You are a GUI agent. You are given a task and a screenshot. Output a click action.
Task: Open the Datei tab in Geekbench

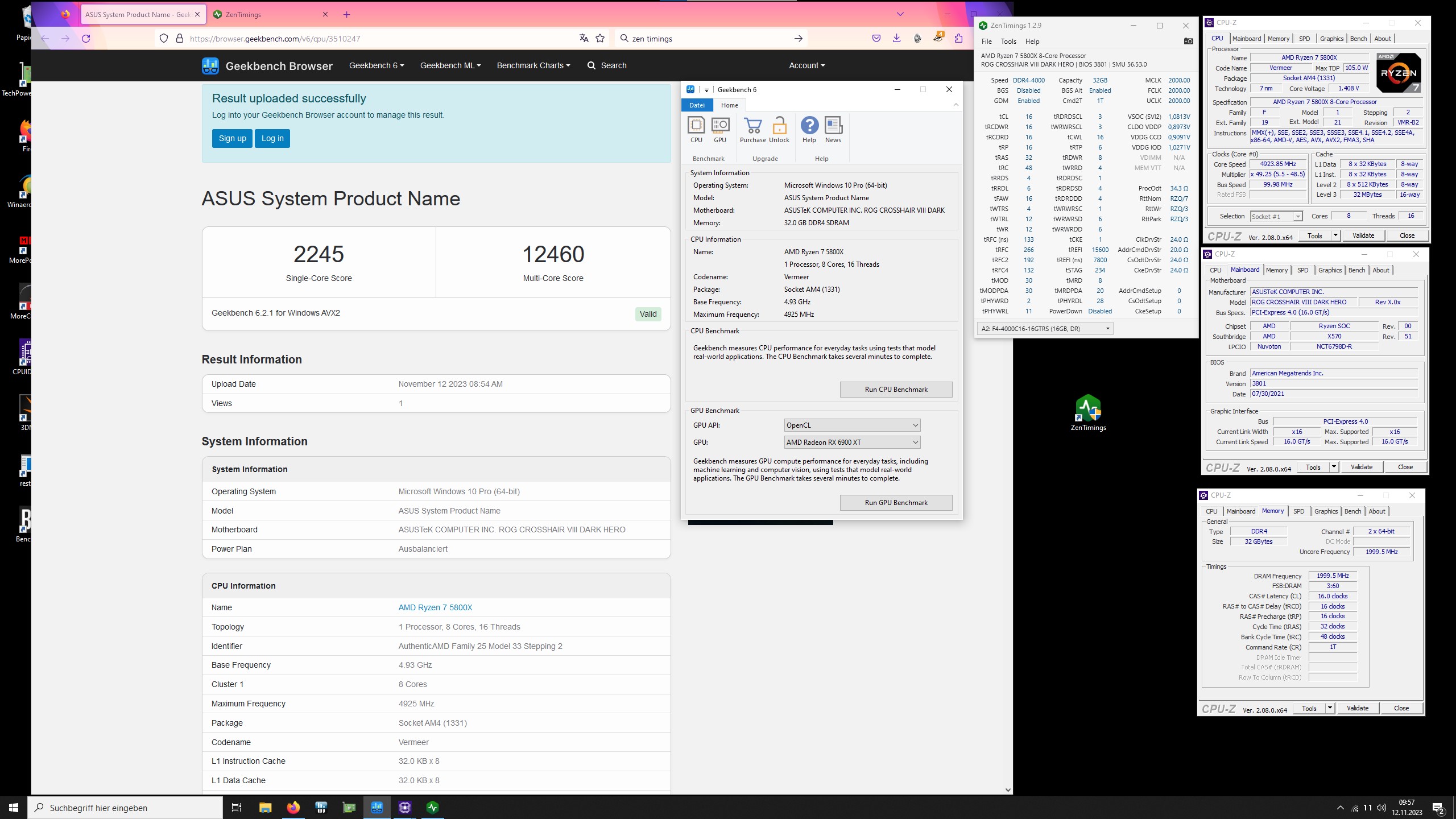click(x=697, y=105)
